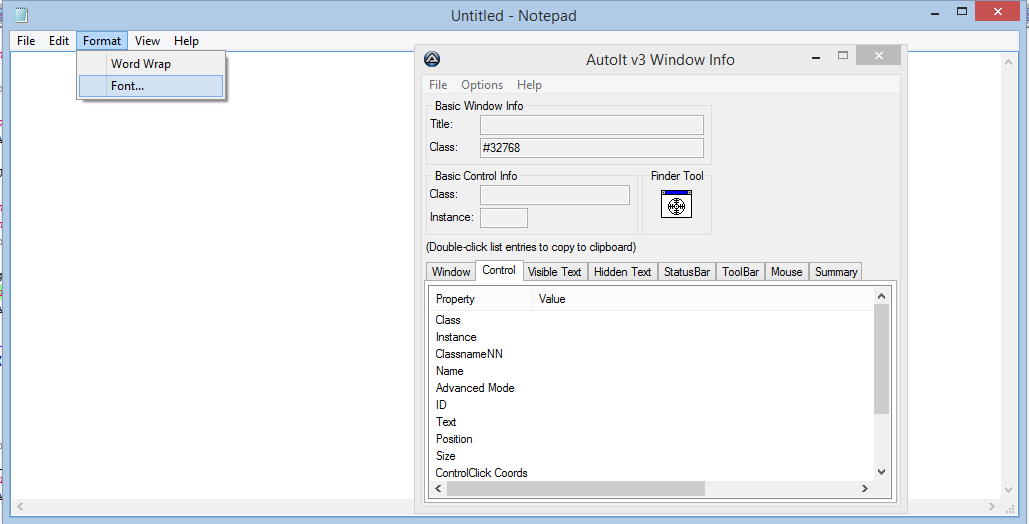The width and height of the screenshot is (1029, 524).
Task: Choose Font... from the Format menu
Action: (x=151, y=86)
